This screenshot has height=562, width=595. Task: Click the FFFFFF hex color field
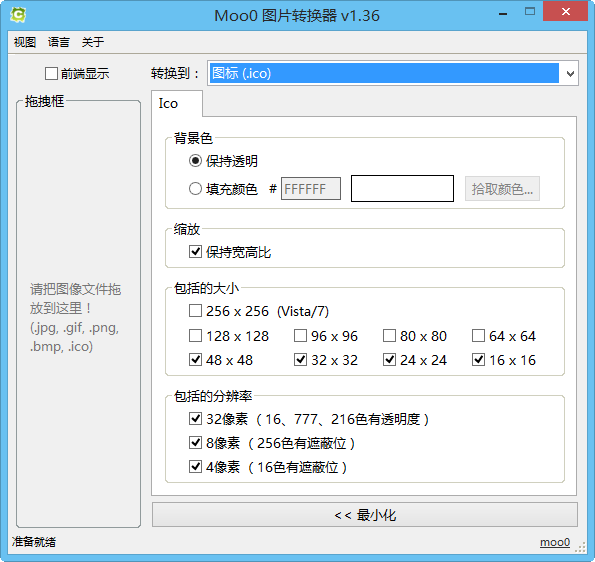tap(311, 189)
